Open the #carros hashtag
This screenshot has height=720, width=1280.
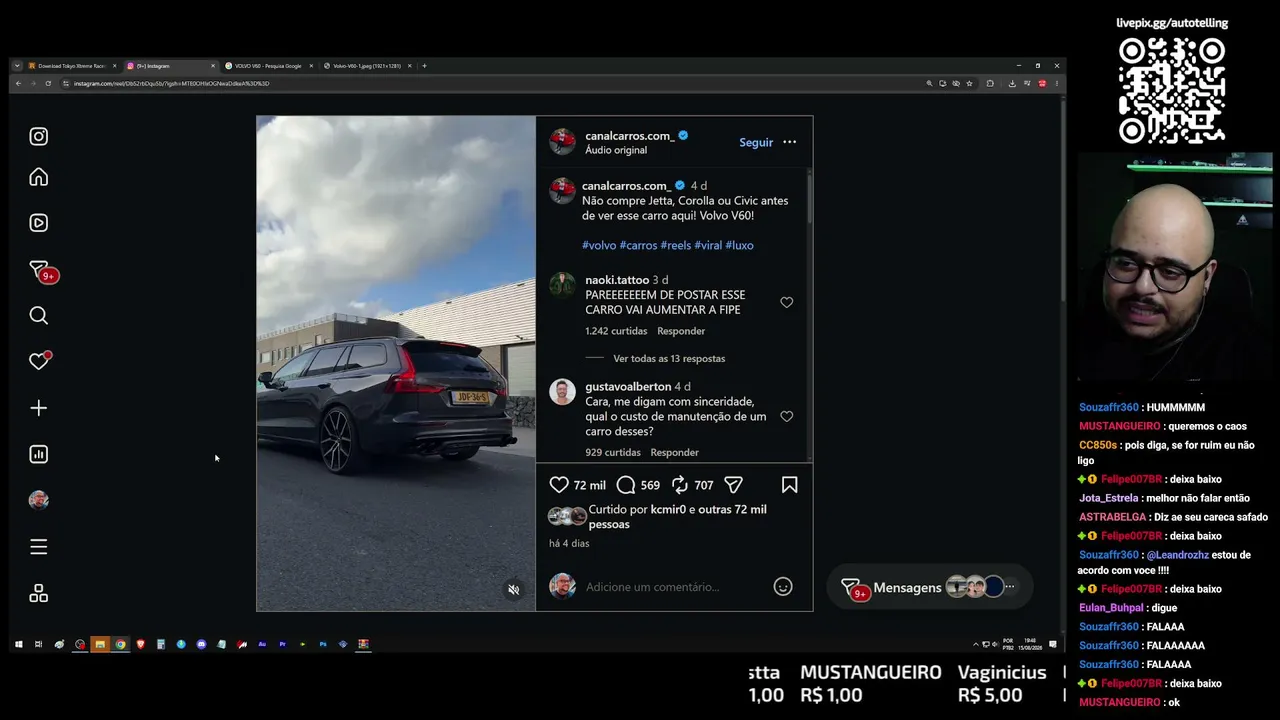(638, 245)
